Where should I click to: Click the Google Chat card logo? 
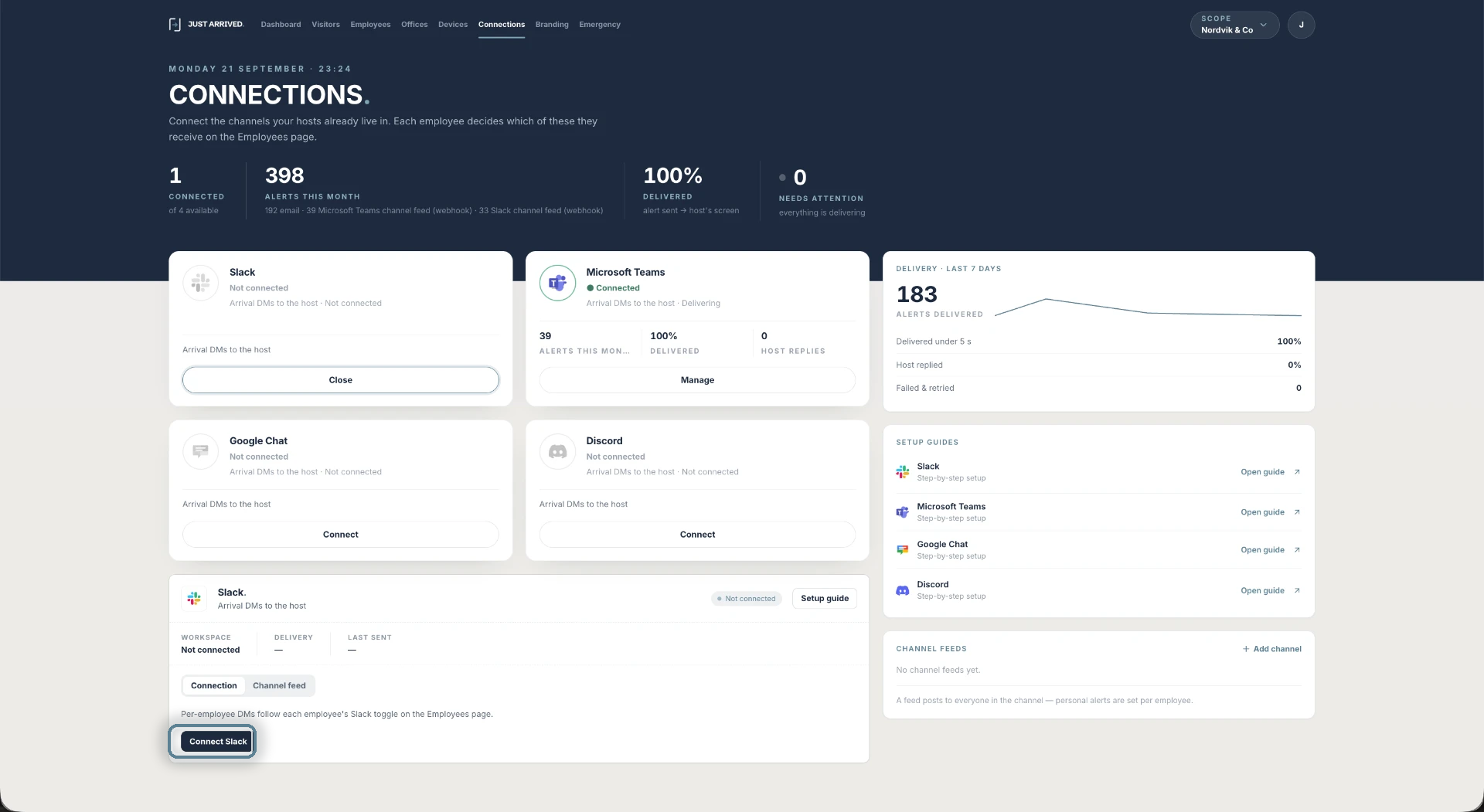point(201,451)
